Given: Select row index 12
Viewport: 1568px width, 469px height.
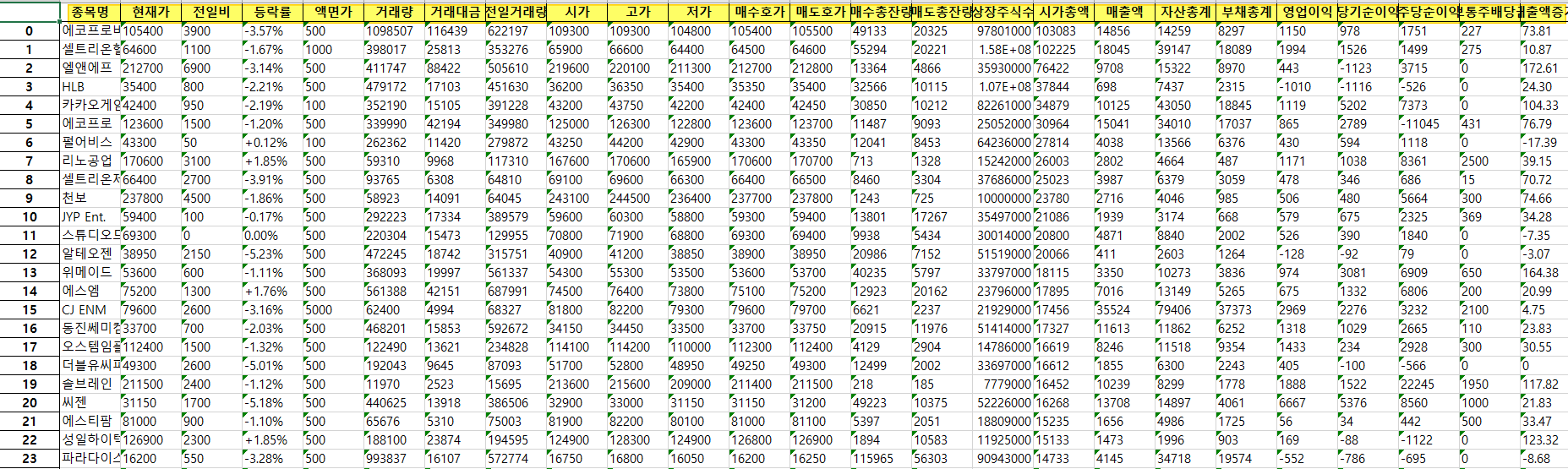Looking at the screenshot, I should click(x=30, y=254).
